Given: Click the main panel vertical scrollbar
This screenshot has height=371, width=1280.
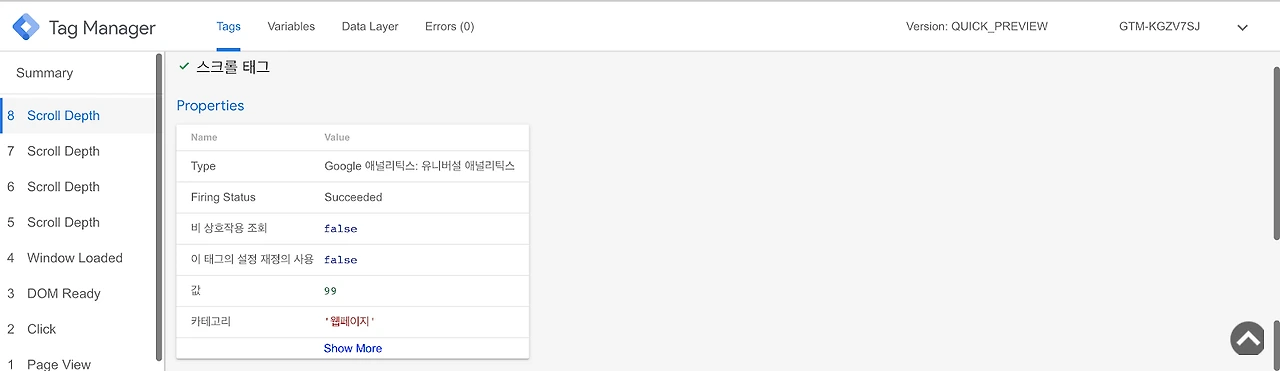Looking at the screenshot, I should pos(1275,153).
